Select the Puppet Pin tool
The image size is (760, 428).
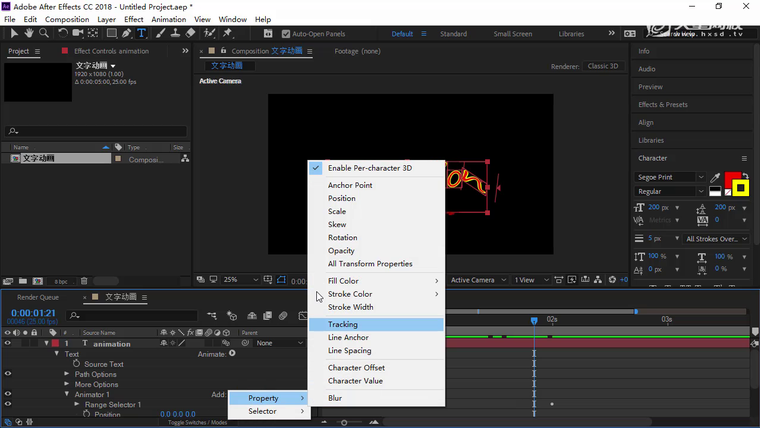(x=228, y=33)
